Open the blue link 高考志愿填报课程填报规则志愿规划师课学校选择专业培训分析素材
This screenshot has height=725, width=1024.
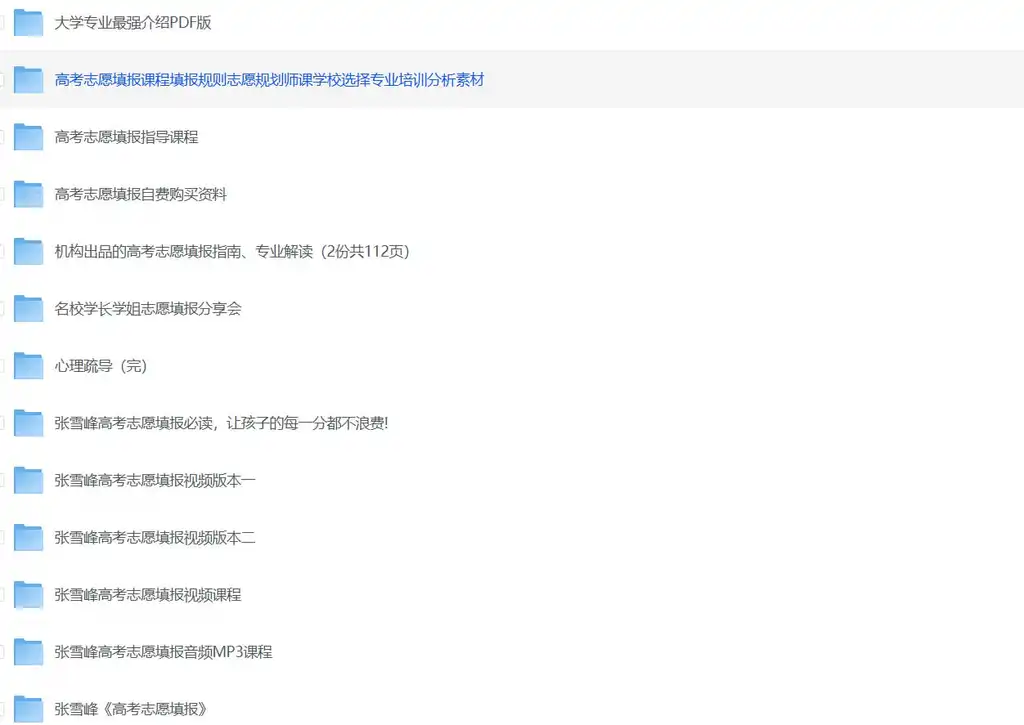pos(269,80)
